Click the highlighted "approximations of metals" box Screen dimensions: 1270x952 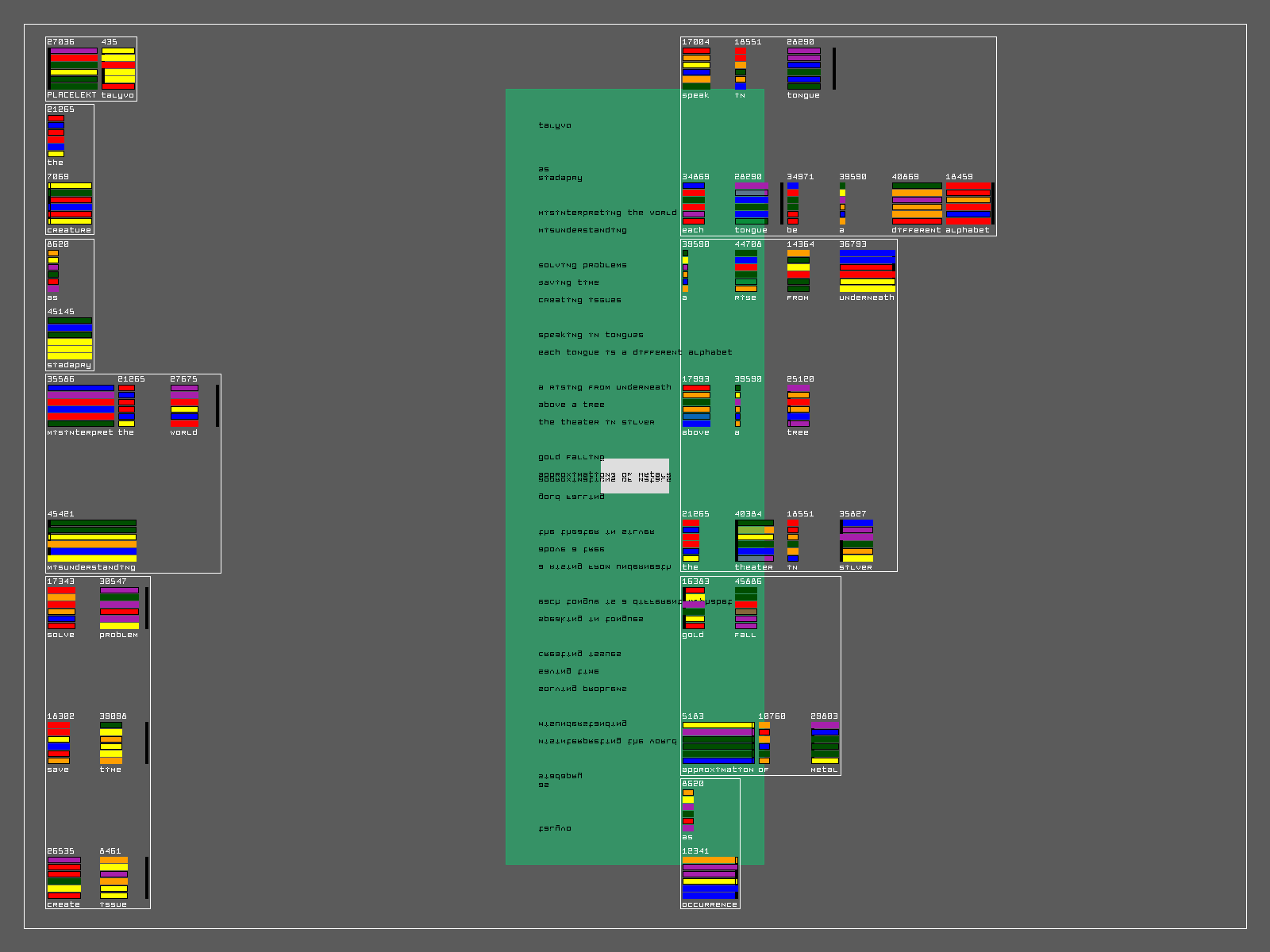tap(635, 476)
